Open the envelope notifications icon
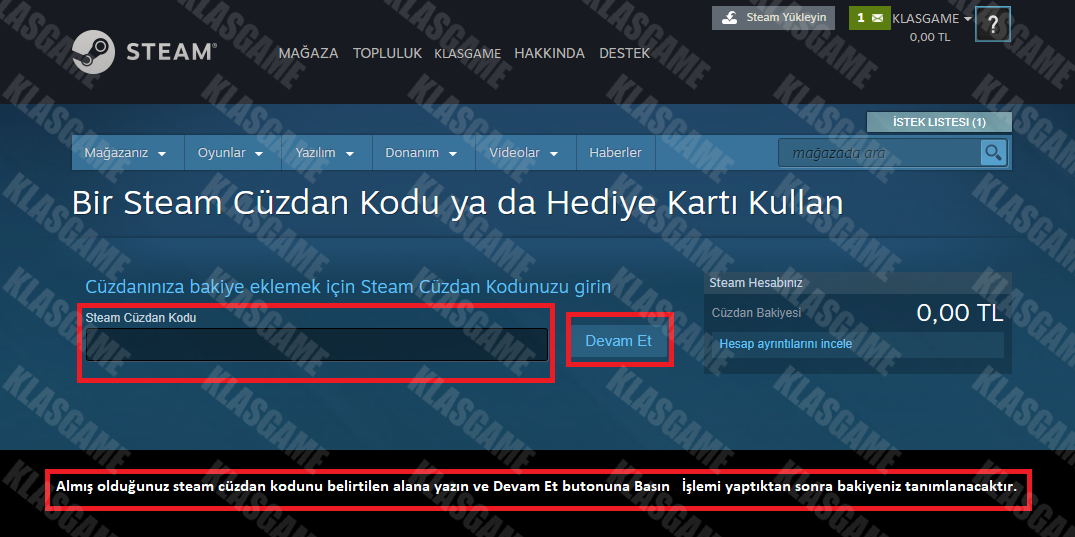 869,19
